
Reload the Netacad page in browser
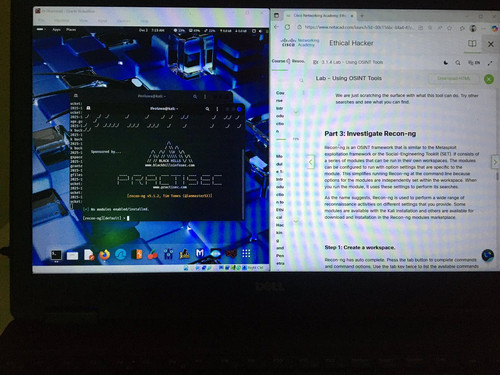click(287, 27)
